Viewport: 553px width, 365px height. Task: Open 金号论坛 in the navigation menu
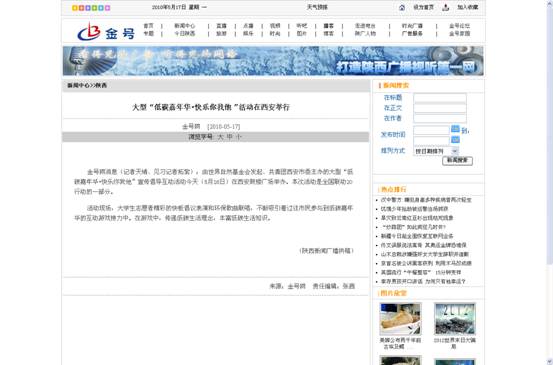pos(460,26)
